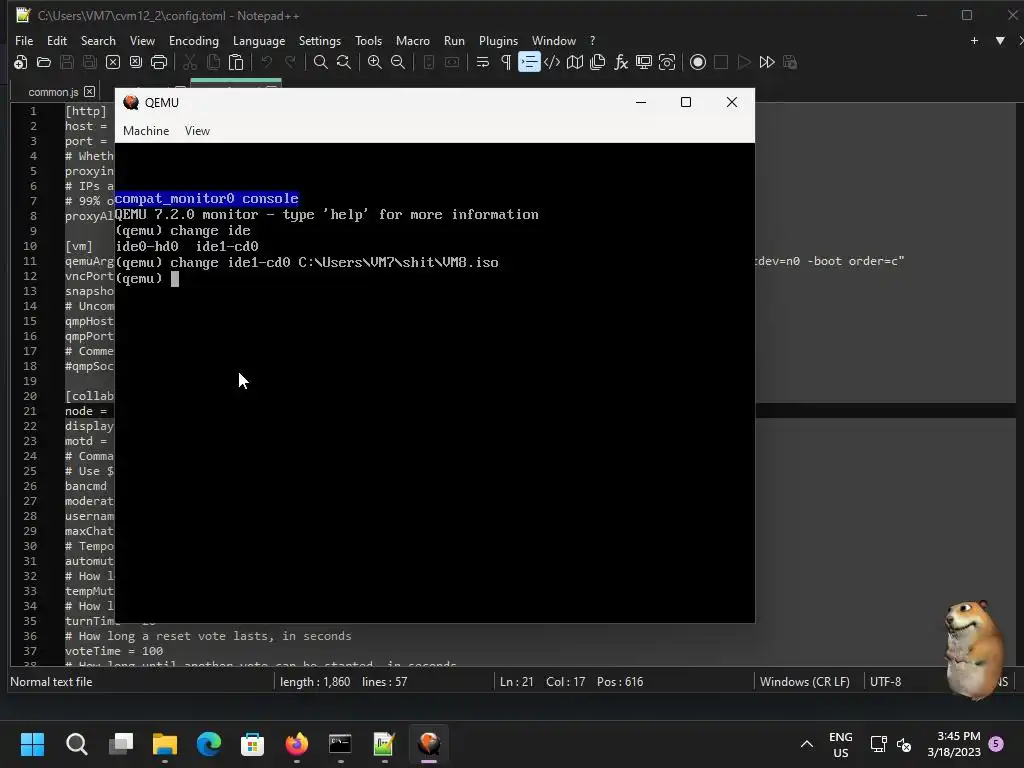Open the View menu in QEMU
The width and height of the screenshot is (1024, 768).
tap(197, 131)
